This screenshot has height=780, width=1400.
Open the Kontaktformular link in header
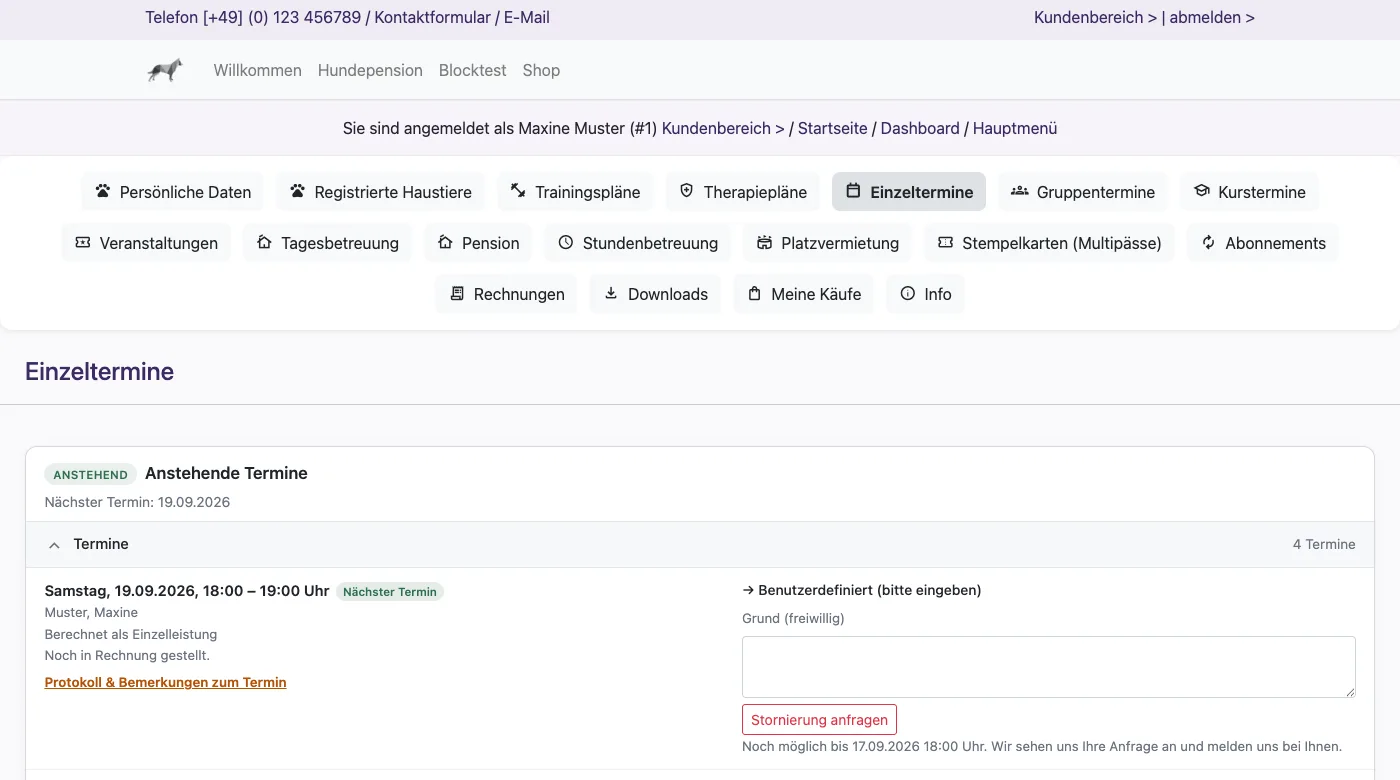432,17
